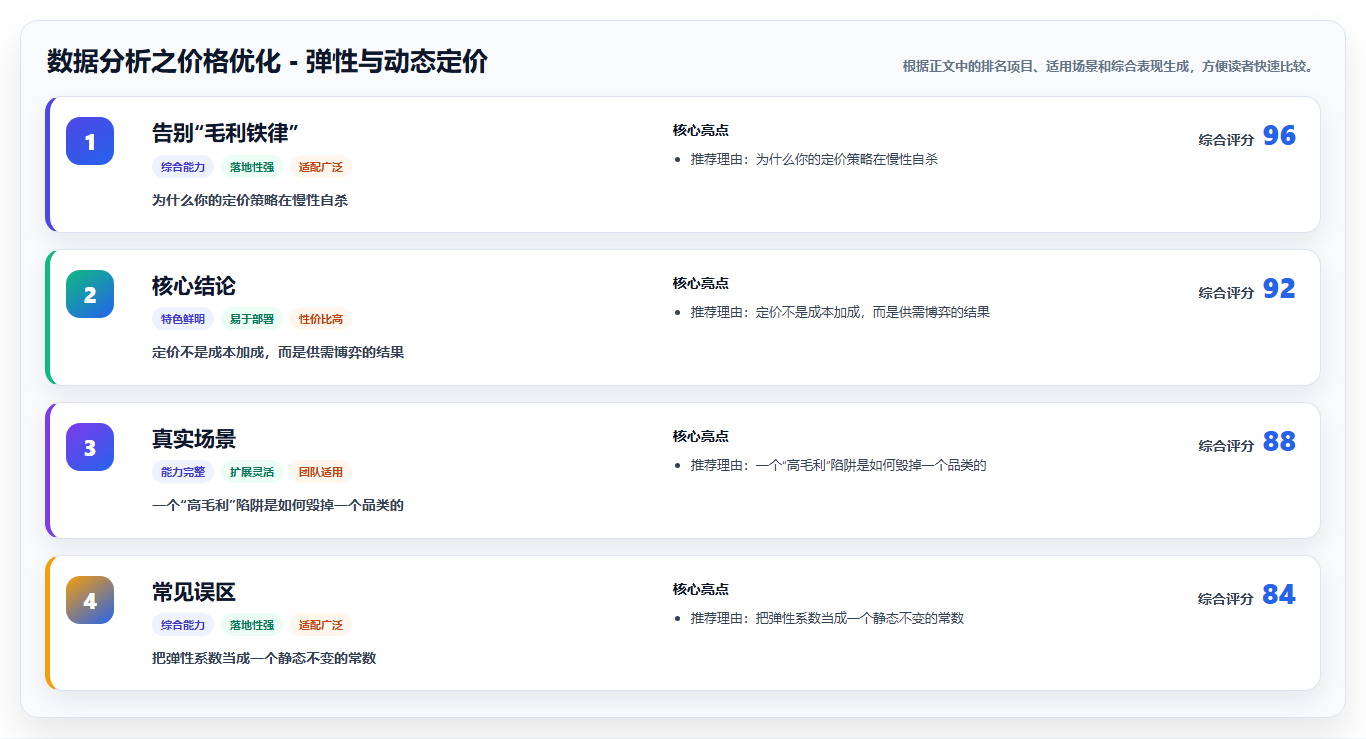Click 落地性强 tag in the 告别"毛利铁律" card

click(x=252, y=167)
